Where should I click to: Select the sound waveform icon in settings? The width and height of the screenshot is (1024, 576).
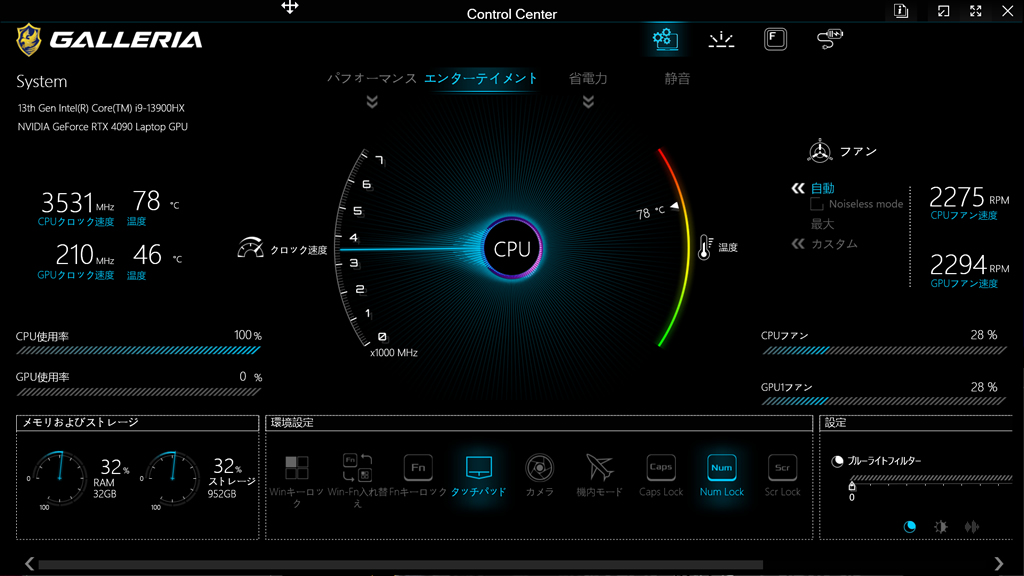pyautogui.click(x=972, y=526)
